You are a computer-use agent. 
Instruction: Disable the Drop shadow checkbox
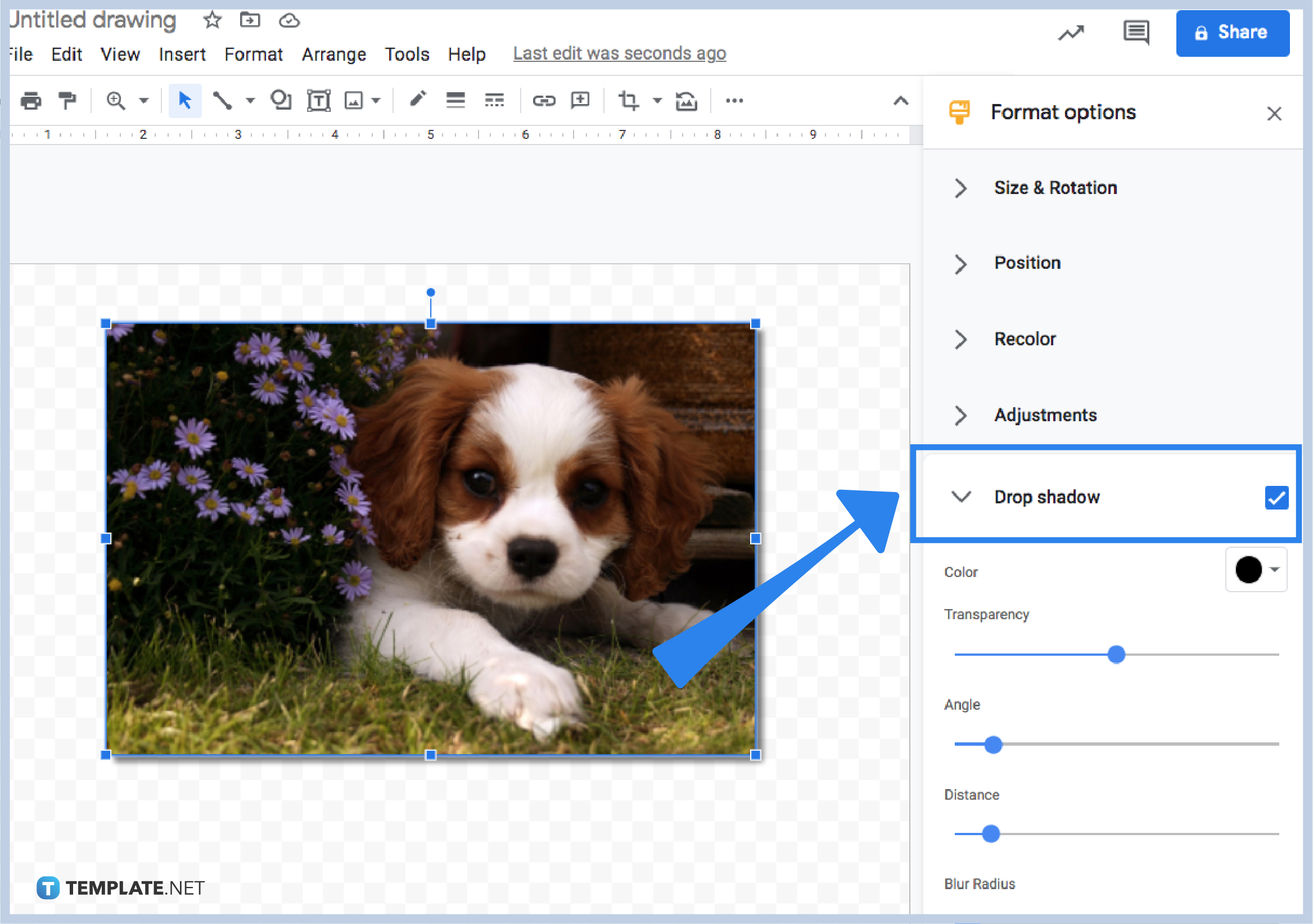[1276, 498]
